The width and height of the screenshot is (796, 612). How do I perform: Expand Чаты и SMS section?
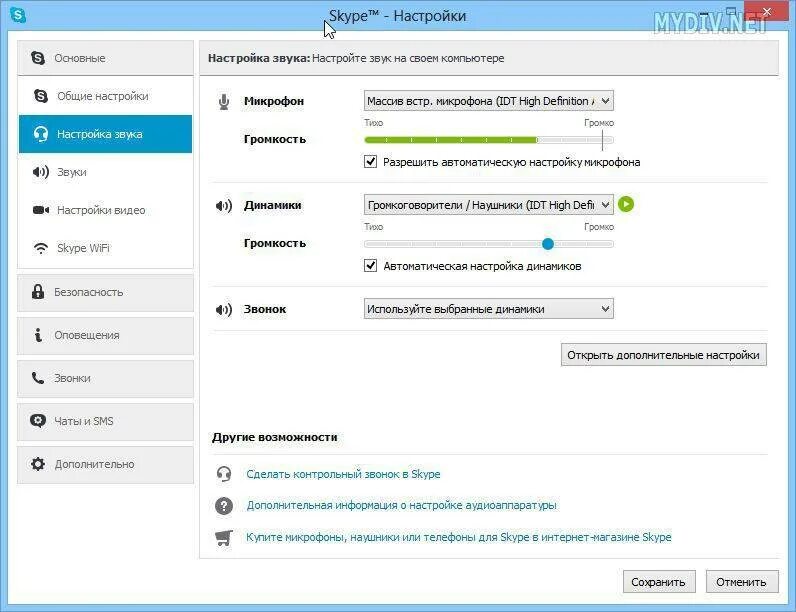coord(106,421)
